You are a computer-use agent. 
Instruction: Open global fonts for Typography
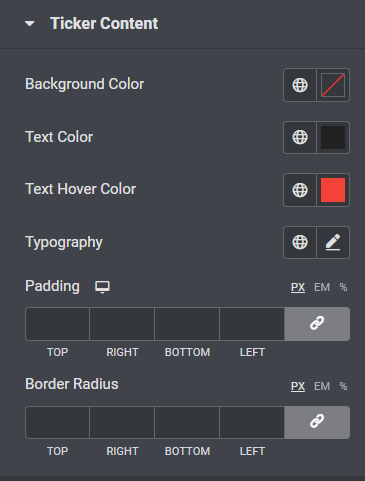tap(300, 242)
